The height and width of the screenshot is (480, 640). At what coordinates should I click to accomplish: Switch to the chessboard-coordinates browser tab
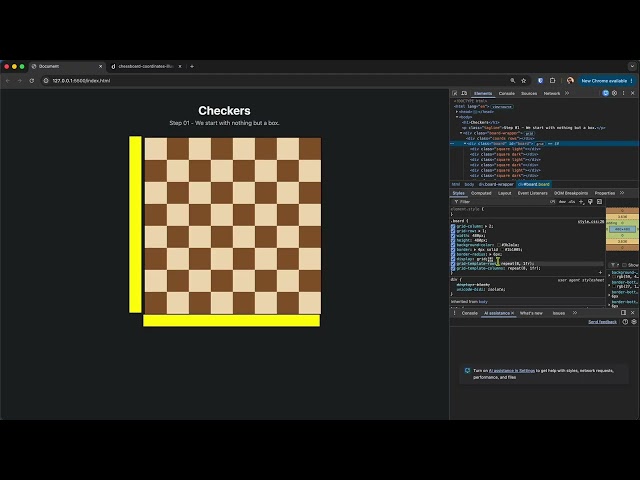click(146, 66)
